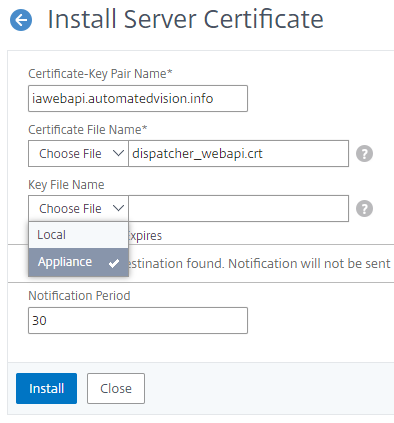The image size is (394, 423).
Task: Focus the empty Key File Name text box
Action: pos(239,208)
